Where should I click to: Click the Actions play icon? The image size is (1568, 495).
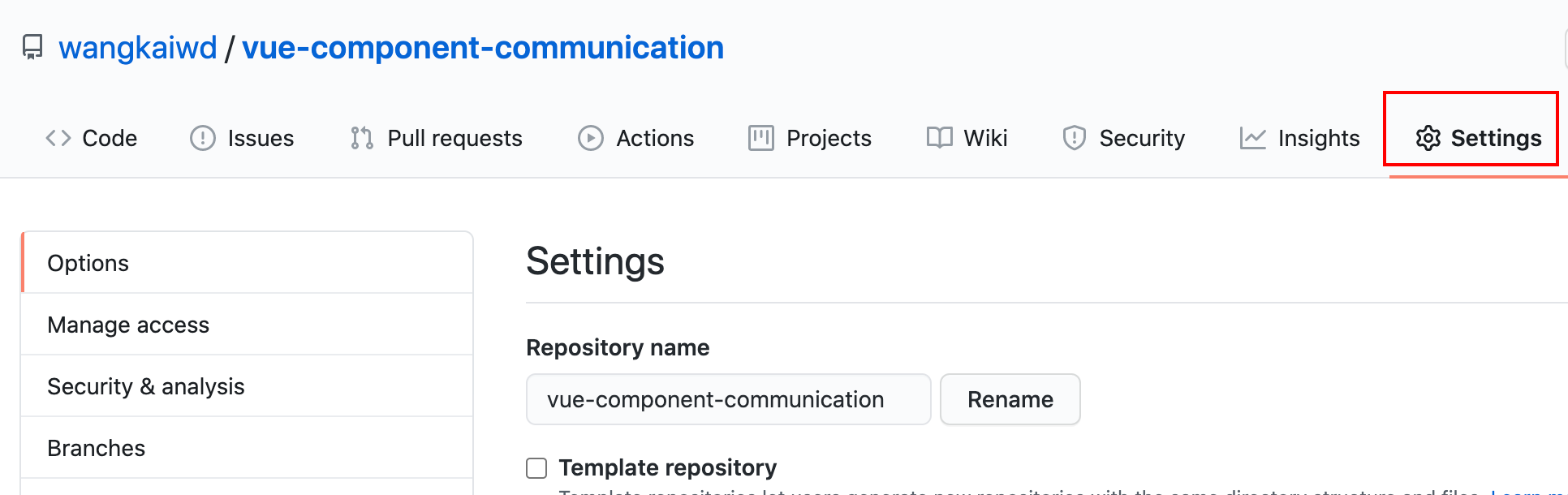[x=590, y=138]
